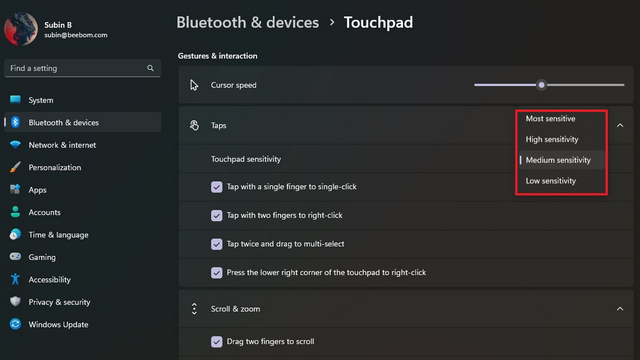This screenshot has width=640, height=360.
Task: Open the Apps icon in sidebar
Action: (16, 189)
